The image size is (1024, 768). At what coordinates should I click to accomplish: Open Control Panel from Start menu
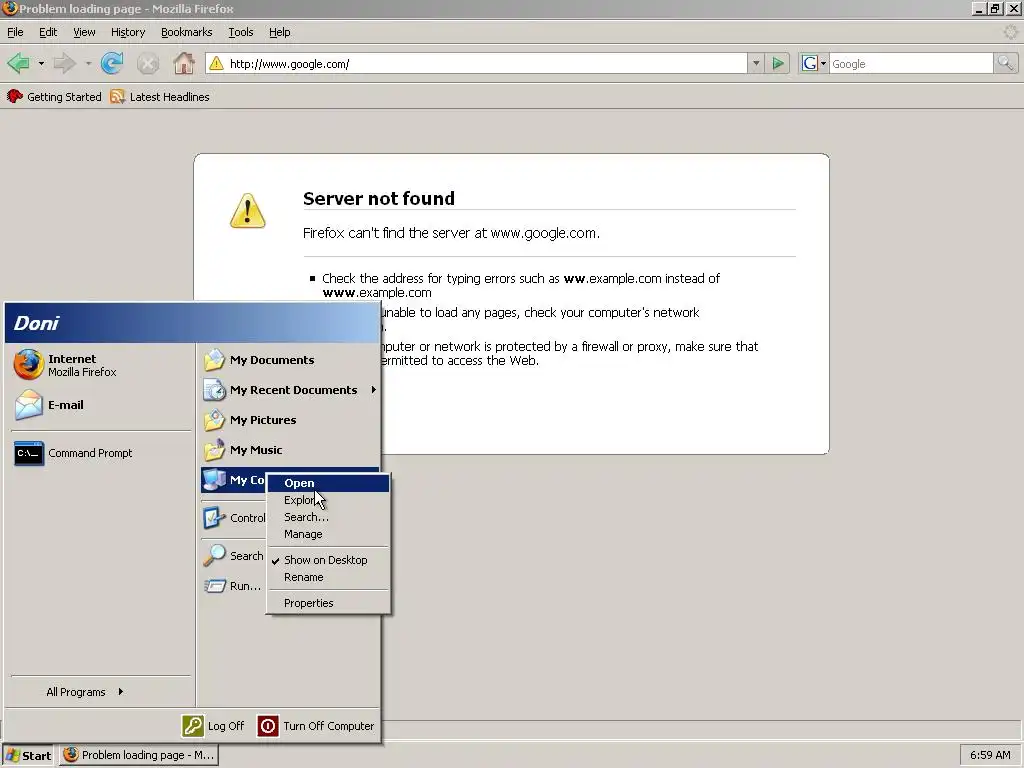[x=234, y=518]
